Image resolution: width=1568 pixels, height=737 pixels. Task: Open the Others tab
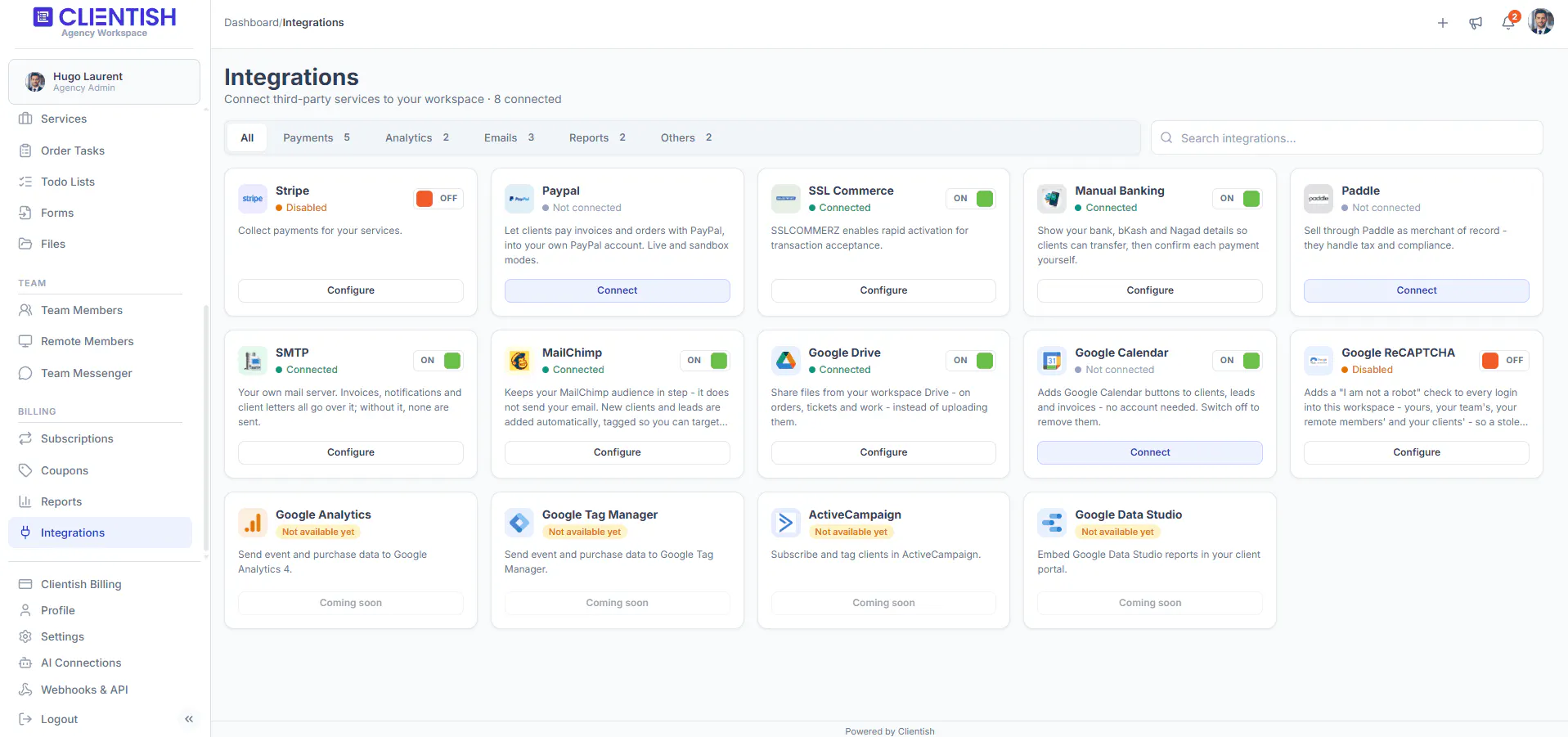[x=686, y=138]
